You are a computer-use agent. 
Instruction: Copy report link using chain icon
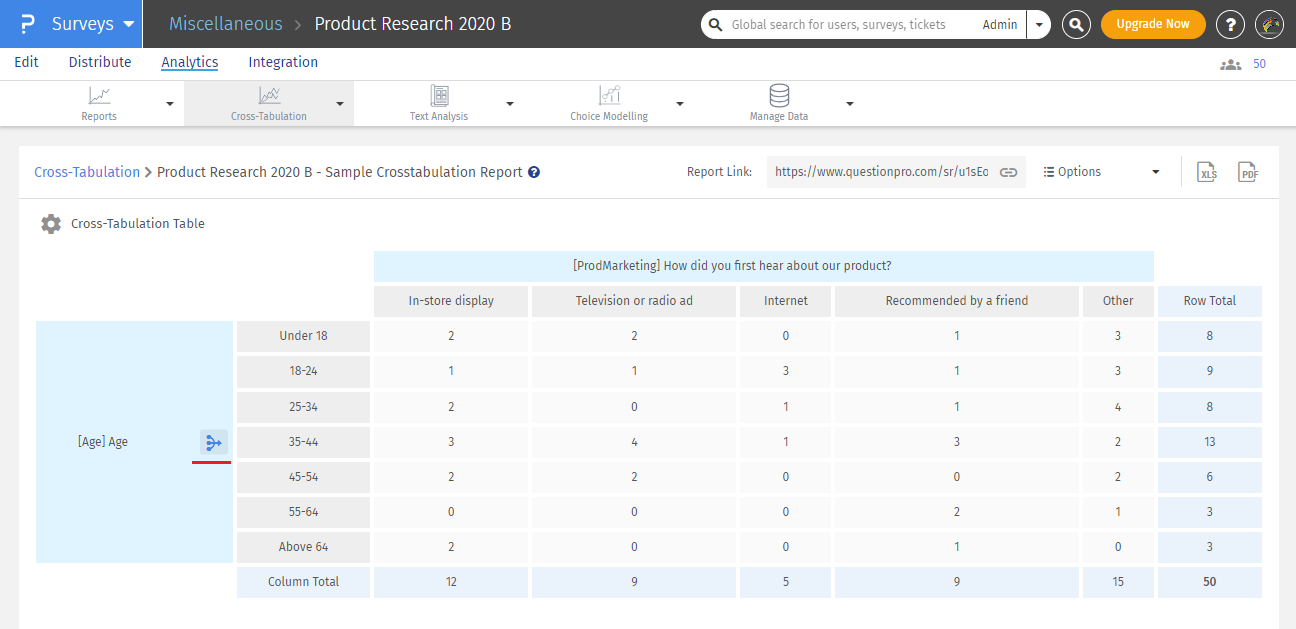click(x=1009, y=172)
